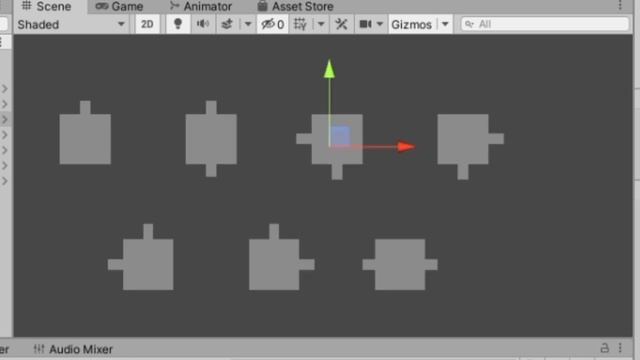Toggle scene lighting with the lightbulb icon
Viewport: 640px width, 360px height.
coord(178,24)
